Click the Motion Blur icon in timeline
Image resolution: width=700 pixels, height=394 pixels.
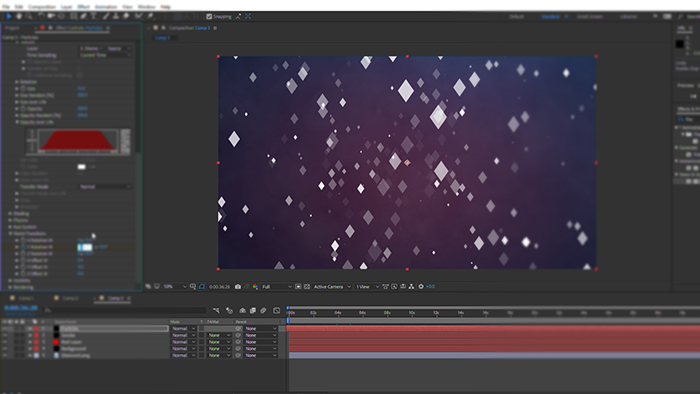tap(263, 310)
